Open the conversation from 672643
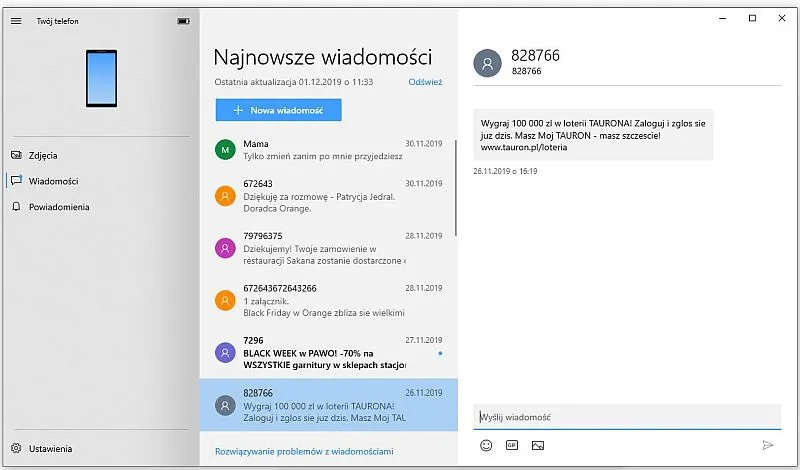The width and height of the screenshot is (800, 470). pyautogui.click(x=320, y=196)
